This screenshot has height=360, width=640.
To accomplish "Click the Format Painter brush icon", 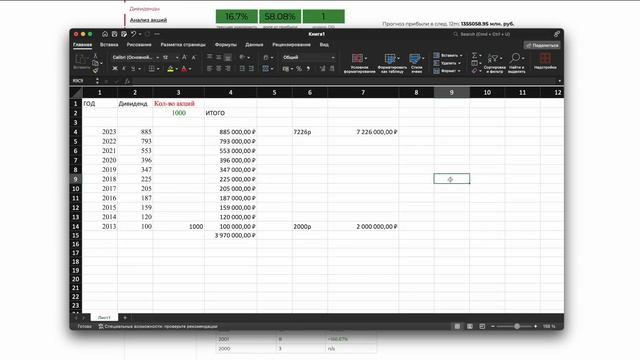I will [x=95, y=71].
